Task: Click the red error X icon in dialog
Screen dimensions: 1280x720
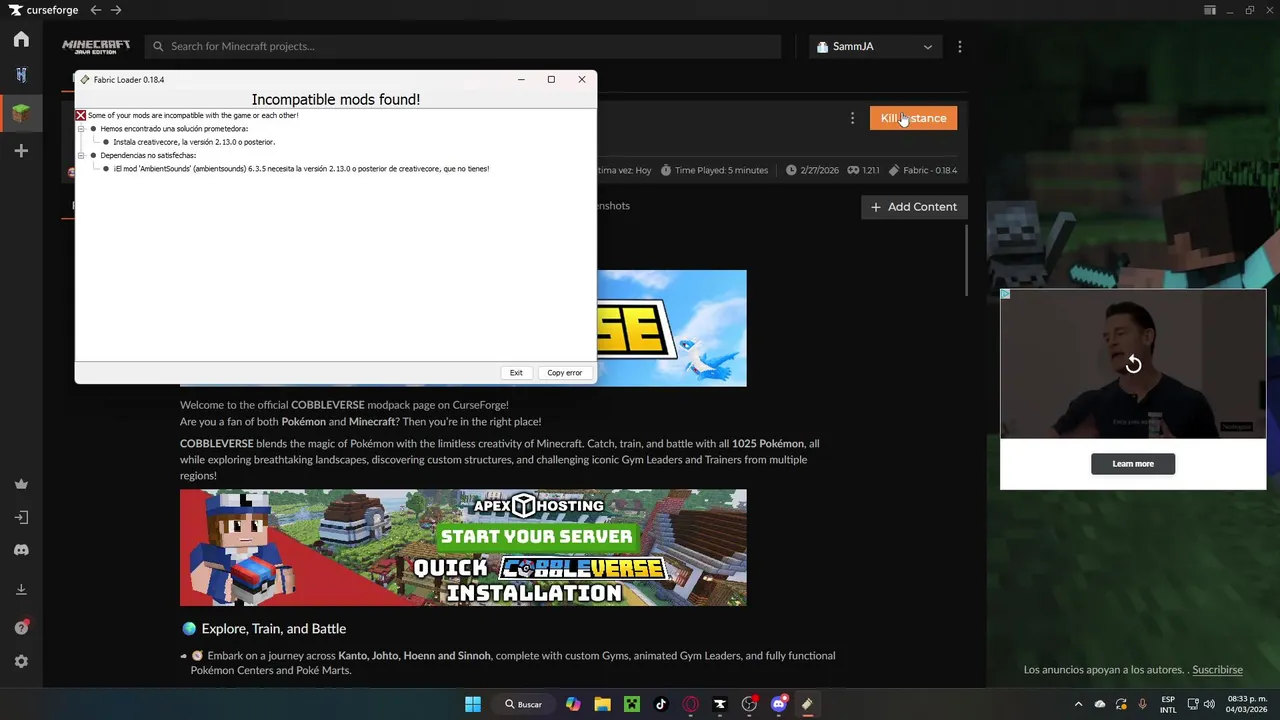Action: point(81,115)
